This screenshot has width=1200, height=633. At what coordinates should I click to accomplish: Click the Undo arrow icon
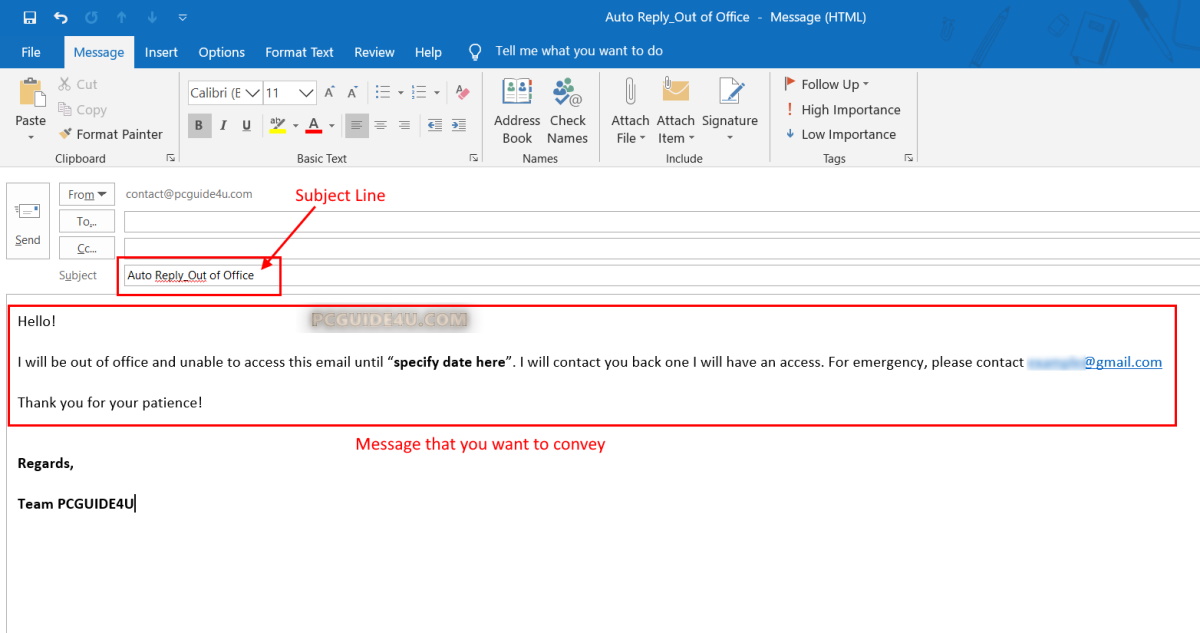click(x=61, y=17)
